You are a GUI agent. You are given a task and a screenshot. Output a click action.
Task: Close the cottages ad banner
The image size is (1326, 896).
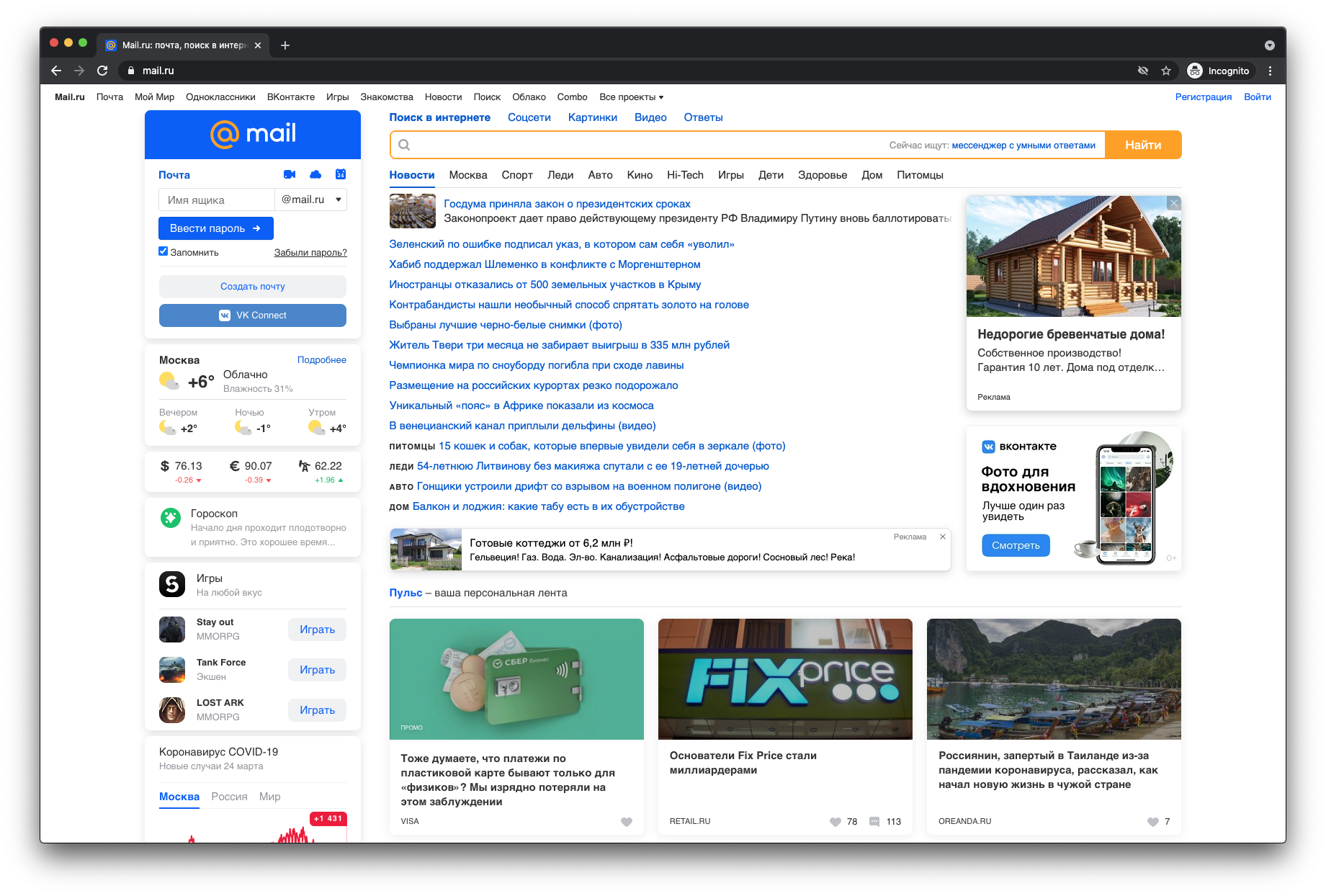943,537
